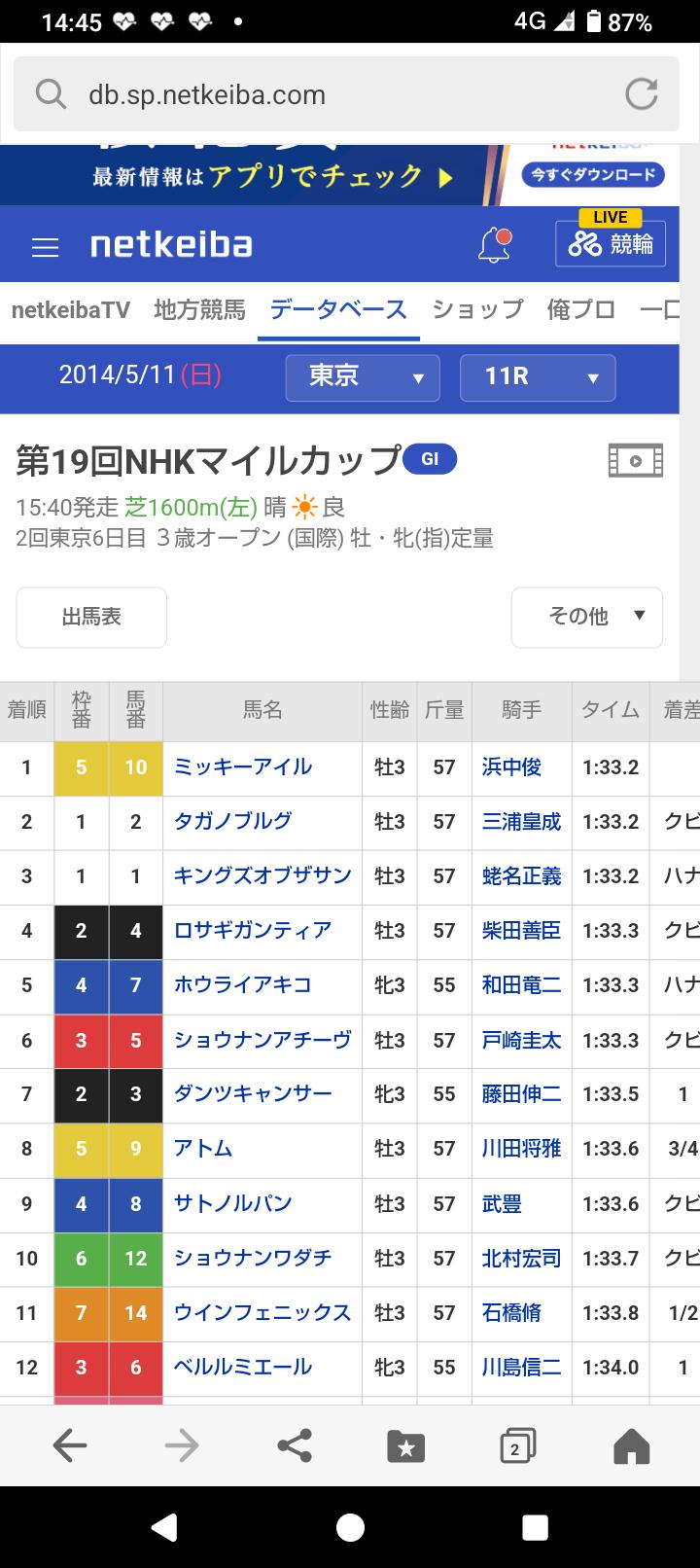Tap the browser share icon

click(x=295, y=1445)
